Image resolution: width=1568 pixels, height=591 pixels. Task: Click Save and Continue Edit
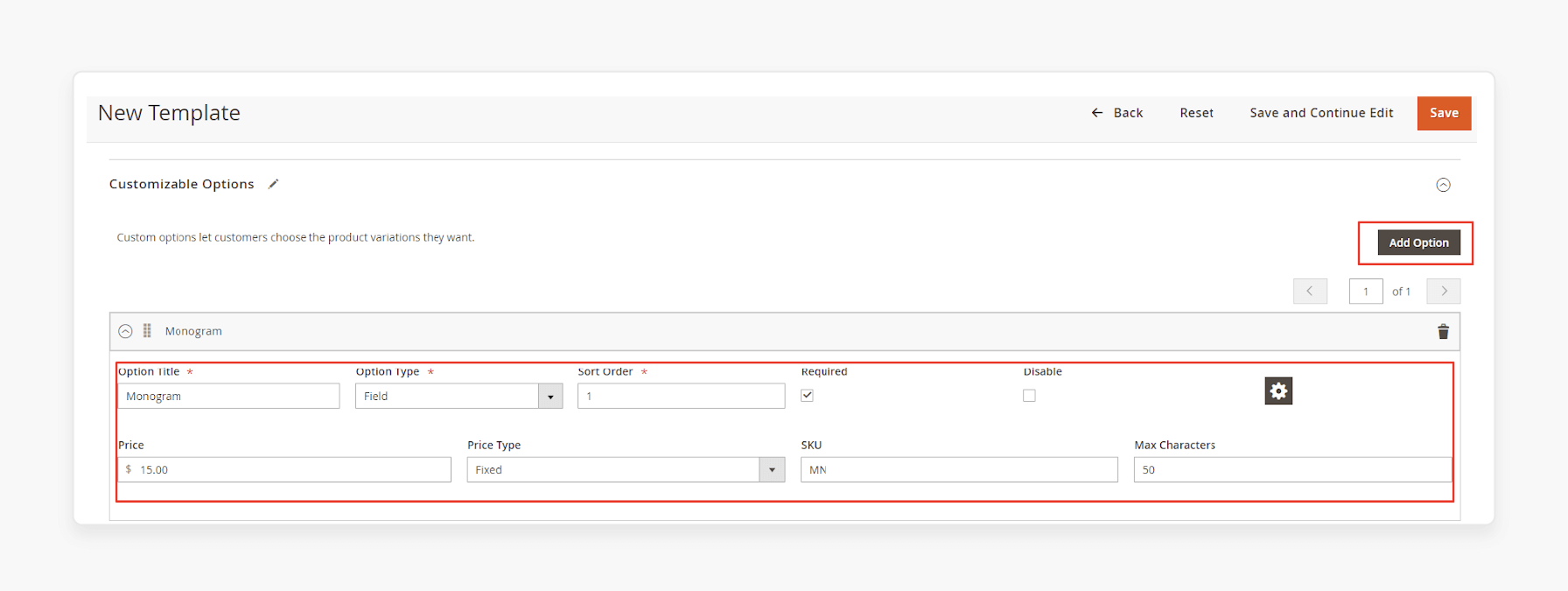pos(1321,113)
